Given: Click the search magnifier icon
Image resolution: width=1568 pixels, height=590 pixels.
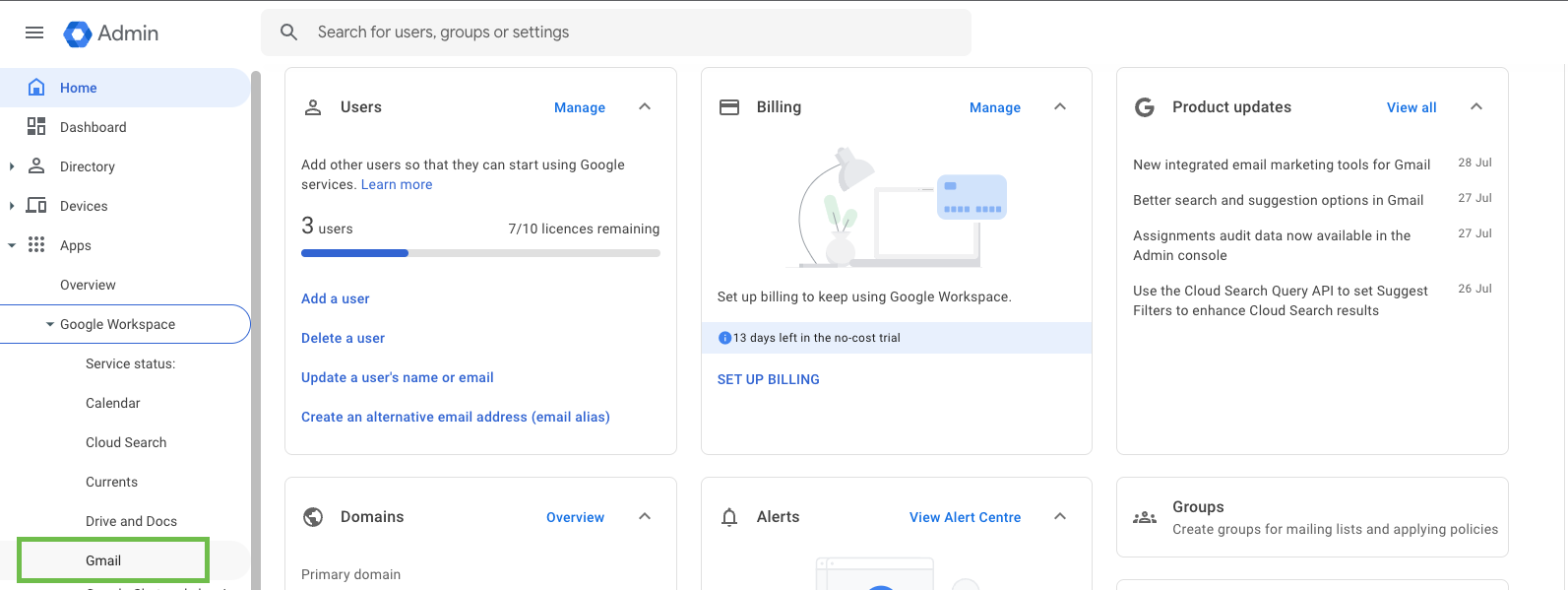Looking at the screenshot, I should tap(288, 33).
